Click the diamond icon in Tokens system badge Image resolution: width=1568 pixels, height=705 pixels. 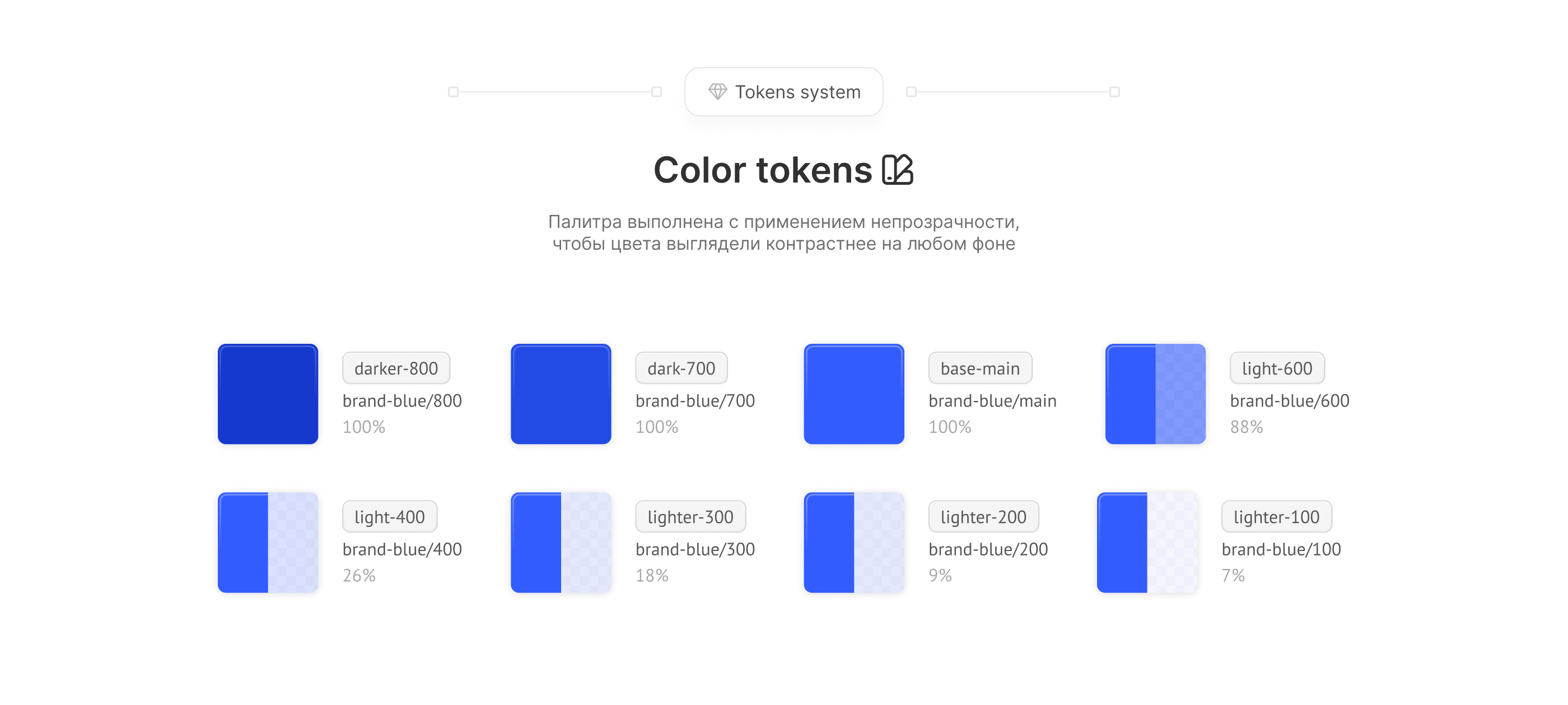click(717, 92)
